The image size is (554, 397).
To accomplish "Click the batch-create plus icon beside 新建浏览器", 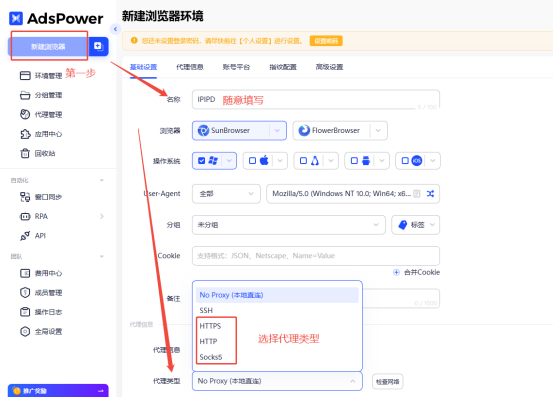I will tap(98, 46).
